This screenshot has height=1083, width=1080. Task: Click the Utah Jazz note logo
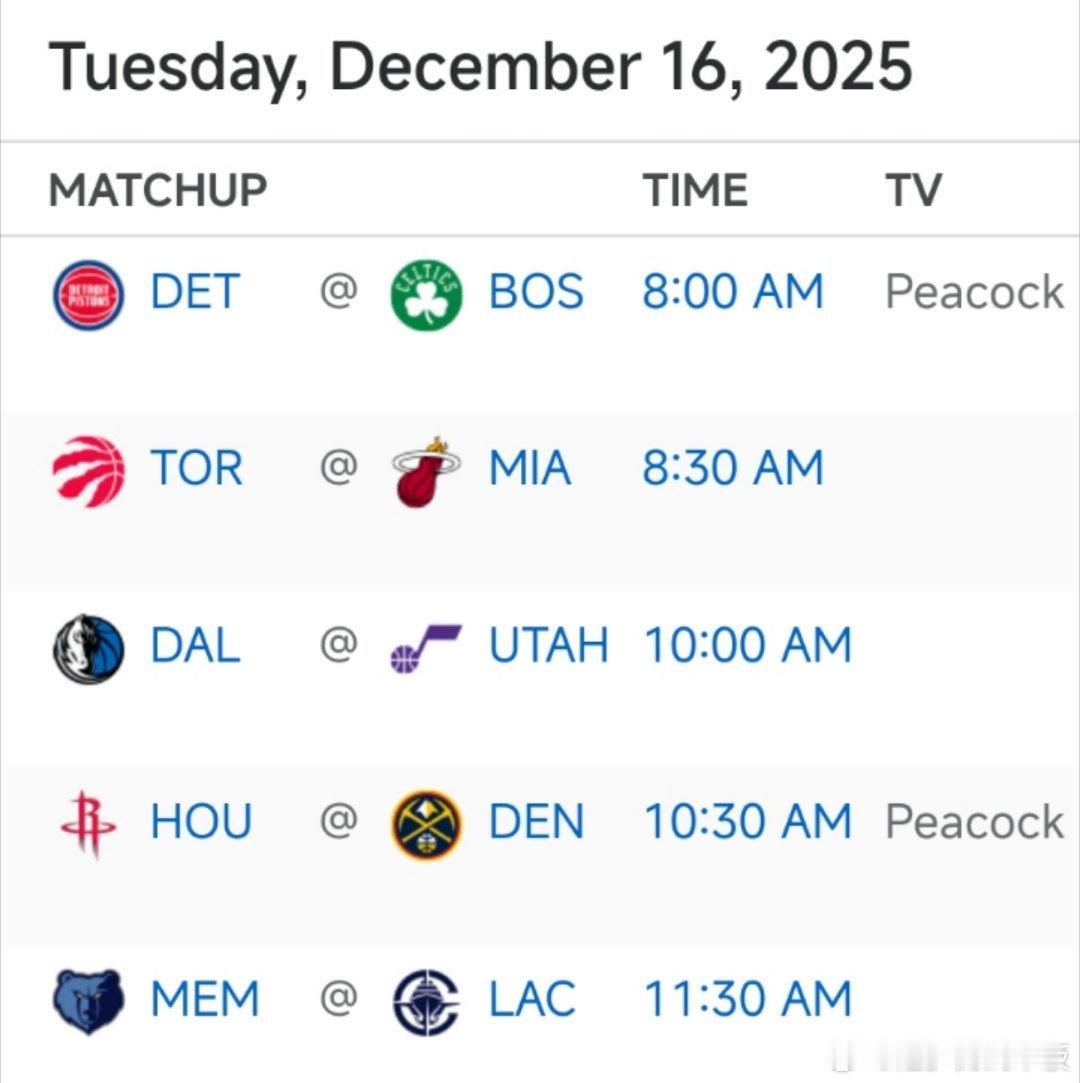(427, 649)
